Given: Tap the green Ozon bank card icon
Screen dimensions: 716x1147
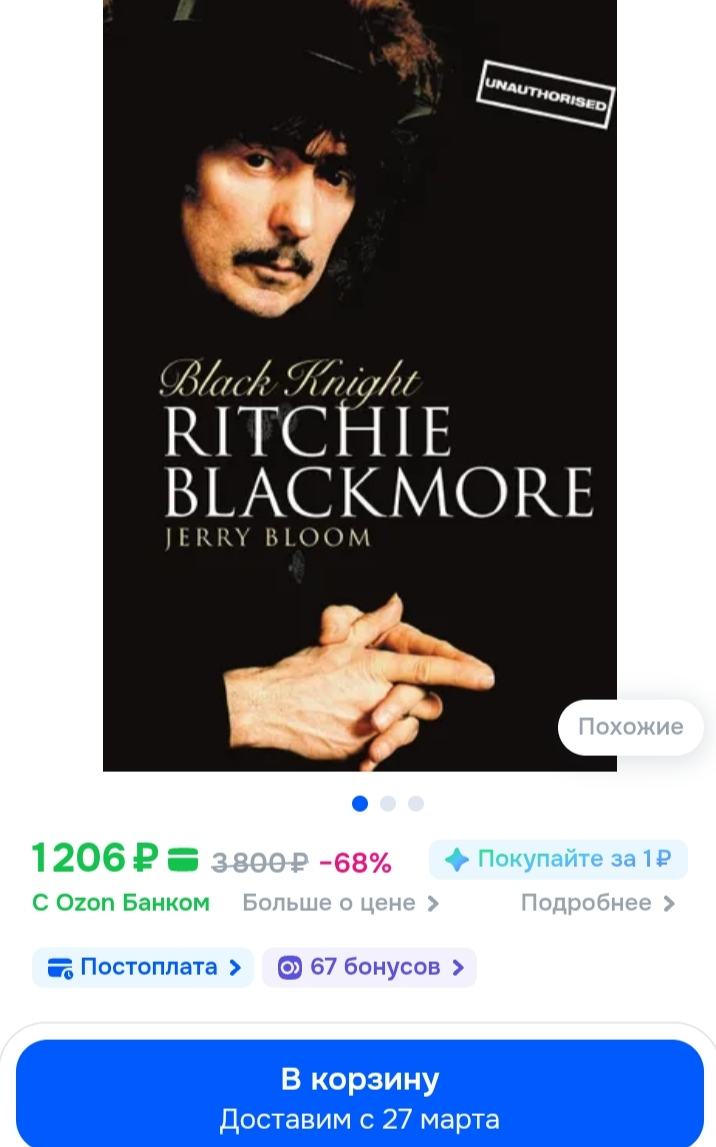Looking at the screenshot, I should pyautogui.click(x=183, y=858).
